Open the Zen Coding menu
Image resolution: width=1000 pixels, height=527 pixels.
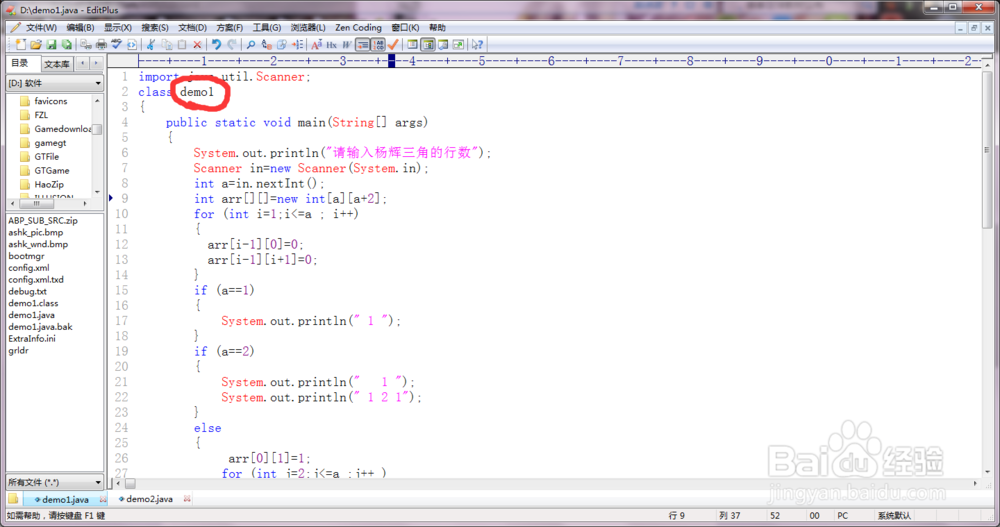point(358,27)
